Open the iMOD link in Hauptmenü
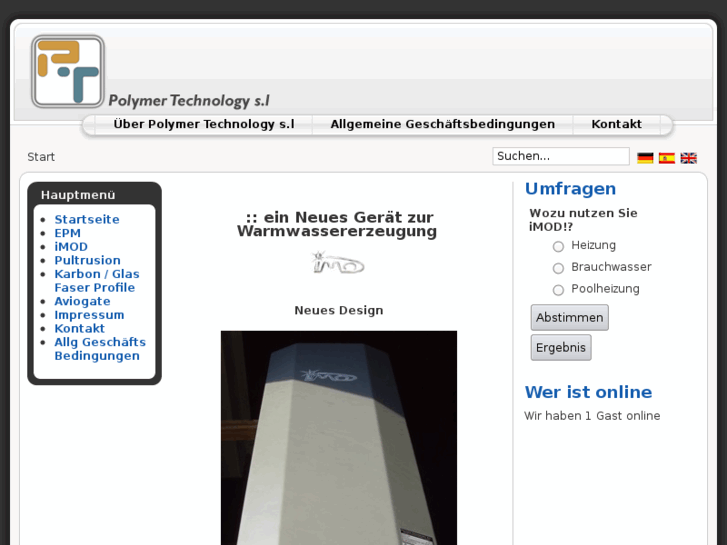Screen dimensions: 727x545 point(71,247)
